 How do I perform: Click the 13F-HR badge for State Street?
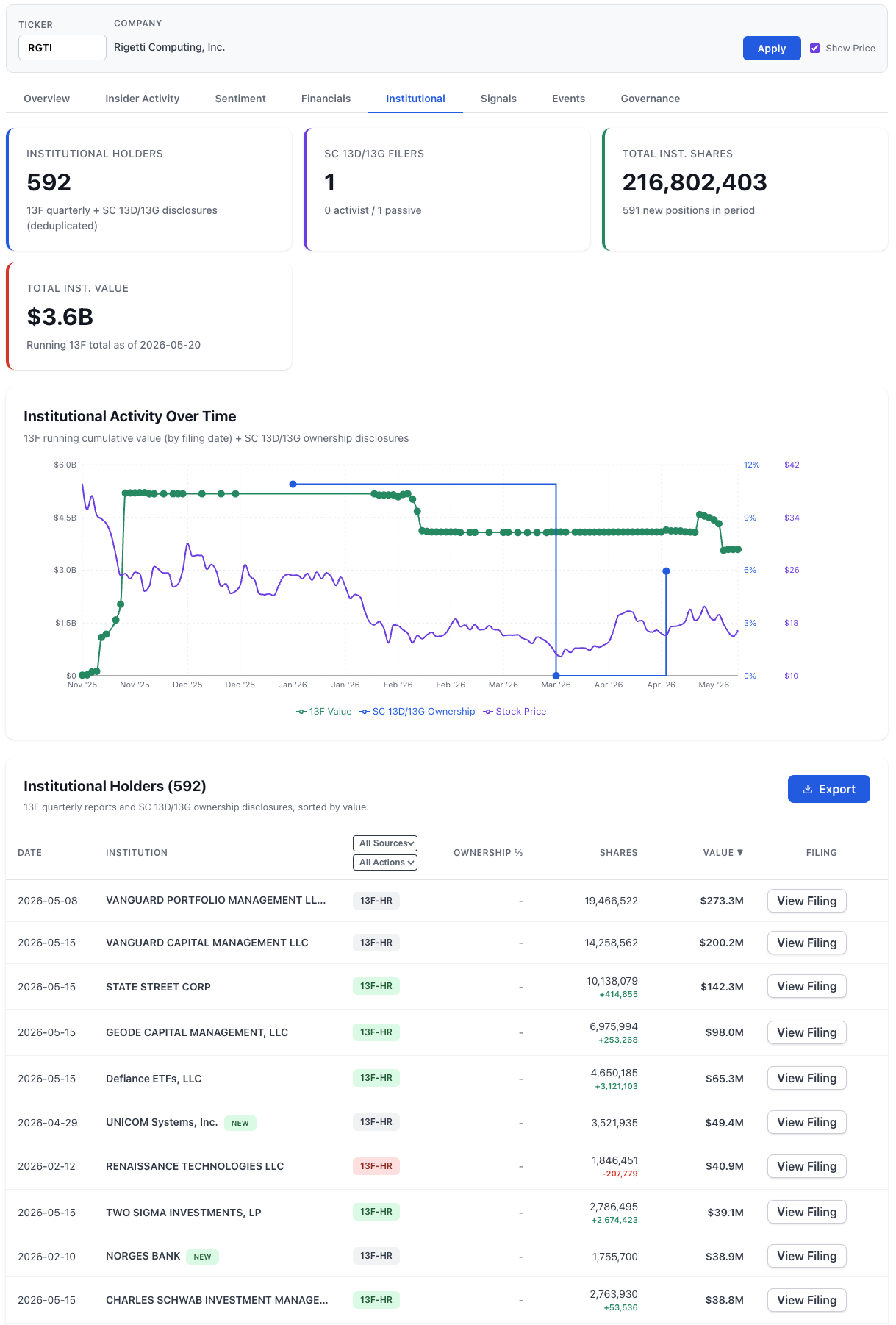[x=376, y=986]
